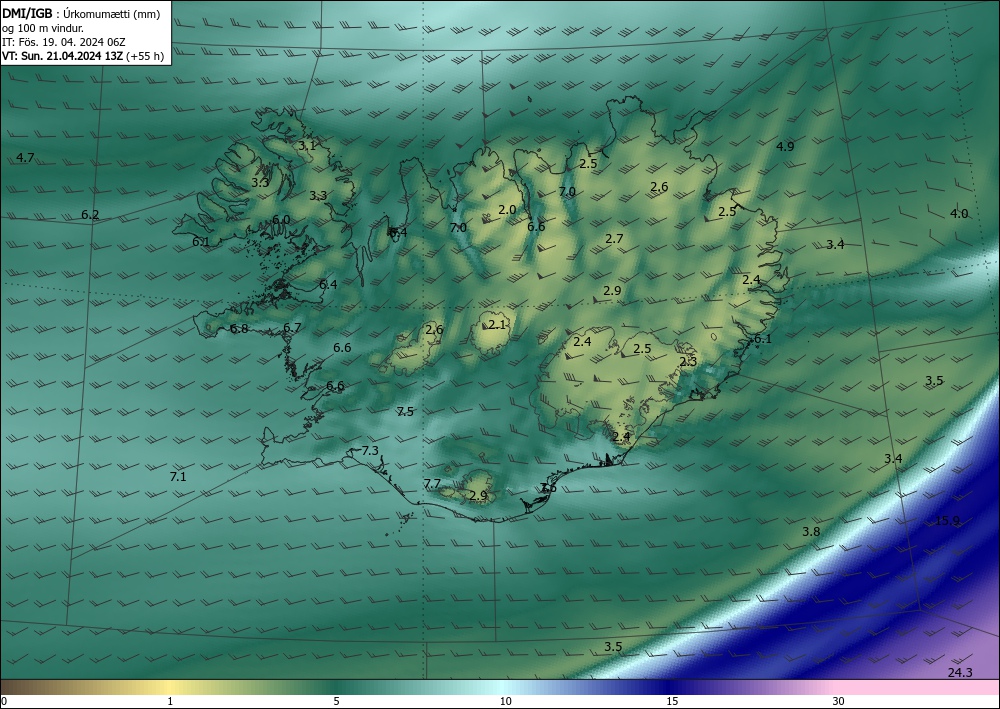This screenshot has height=709, width=1000.
Task: Click the 6.8 value on the map
Action: pos(239,329)
